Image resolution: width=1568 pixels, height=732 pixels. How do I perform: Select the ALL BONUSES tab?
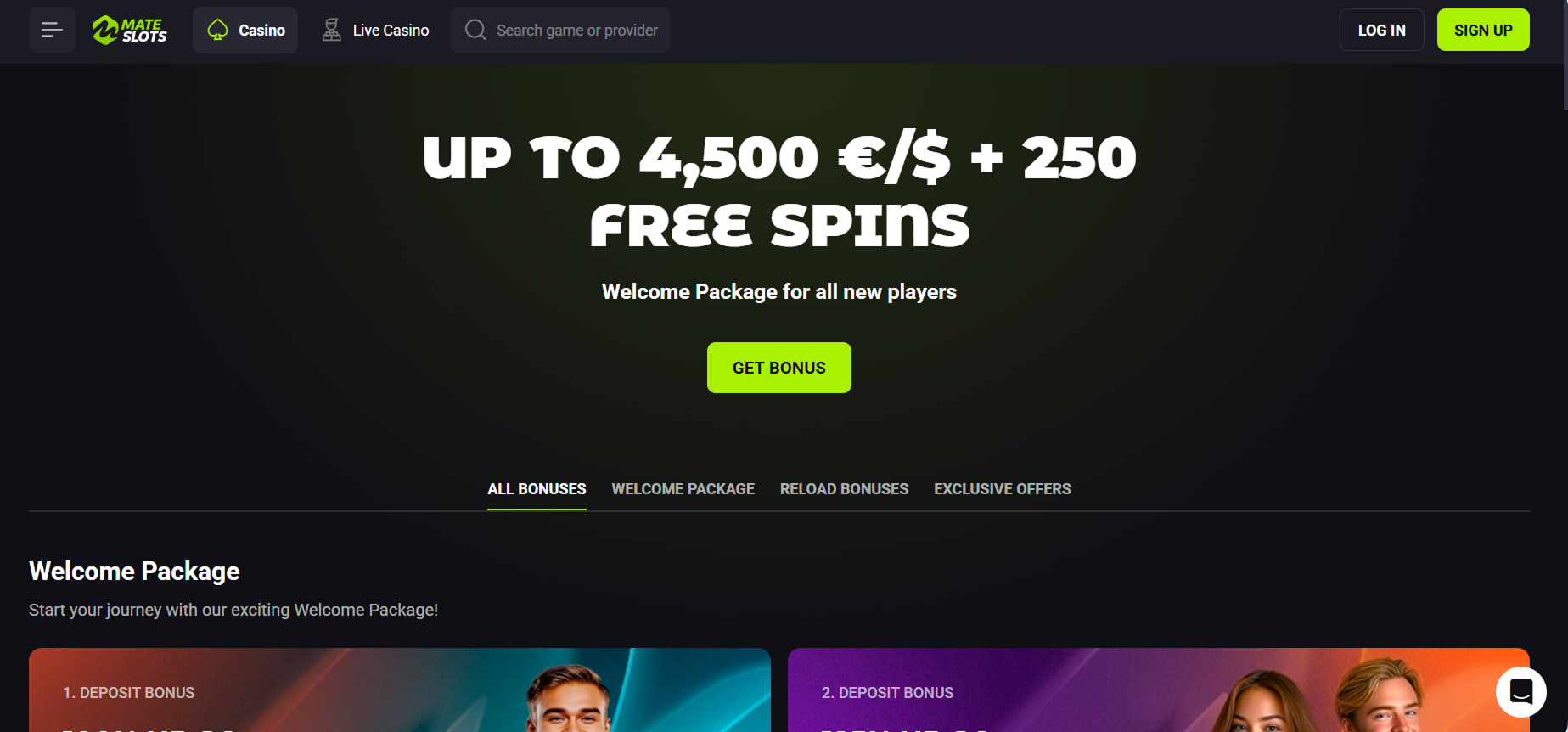[x=537, y=489]
